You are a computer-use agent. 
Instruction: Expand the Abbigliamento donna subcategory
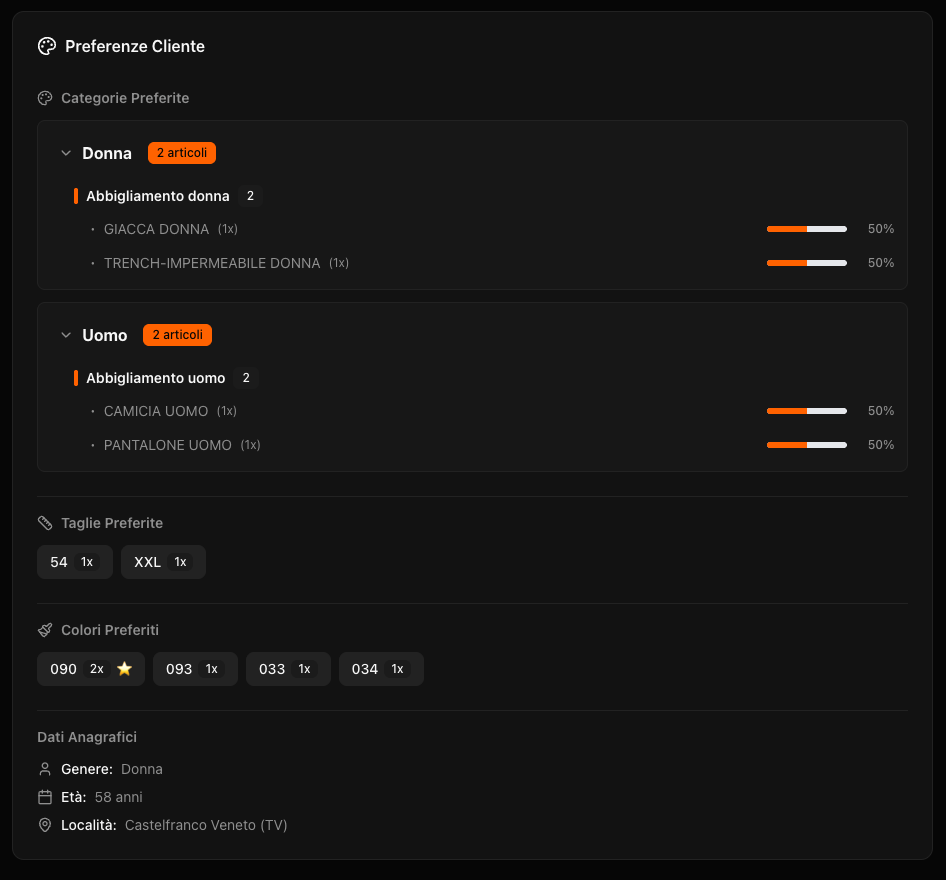click(158, 196)
